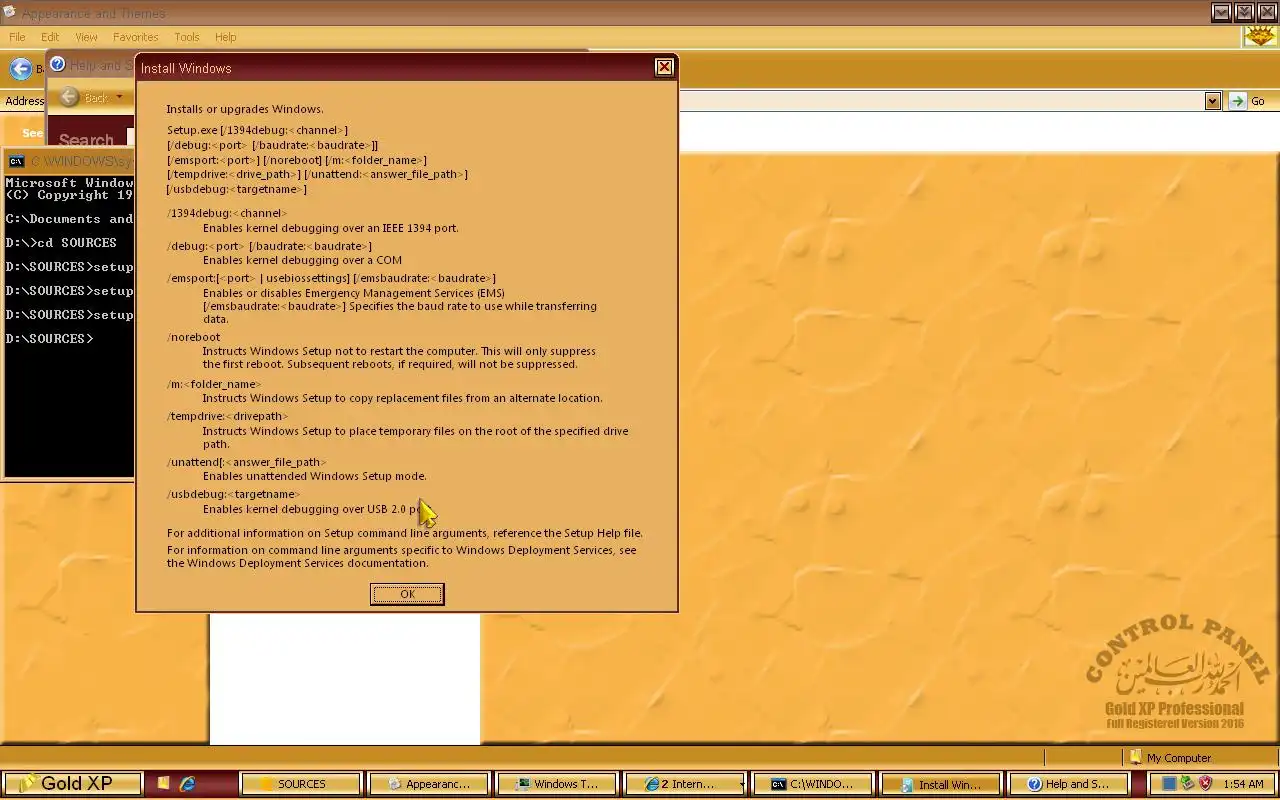
Task: Click the Search label in Help and Support
Action: [x=86, y=140]
